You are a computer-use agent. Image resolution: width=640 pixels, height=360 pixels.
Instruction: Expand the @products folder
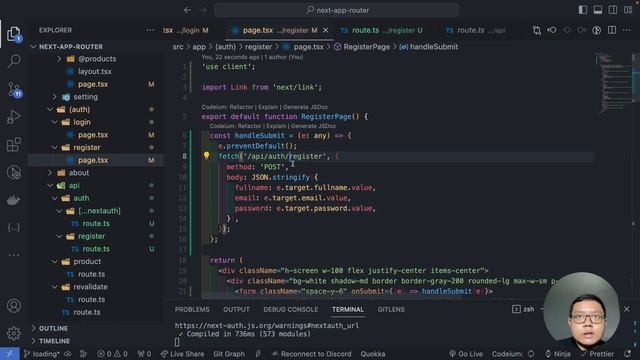tap(60, 59)
